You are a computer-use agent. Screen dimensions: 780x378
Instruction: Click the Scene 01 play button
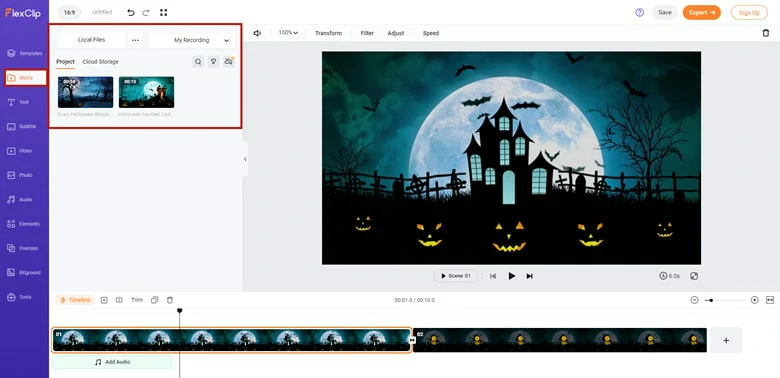click(456, 276)
